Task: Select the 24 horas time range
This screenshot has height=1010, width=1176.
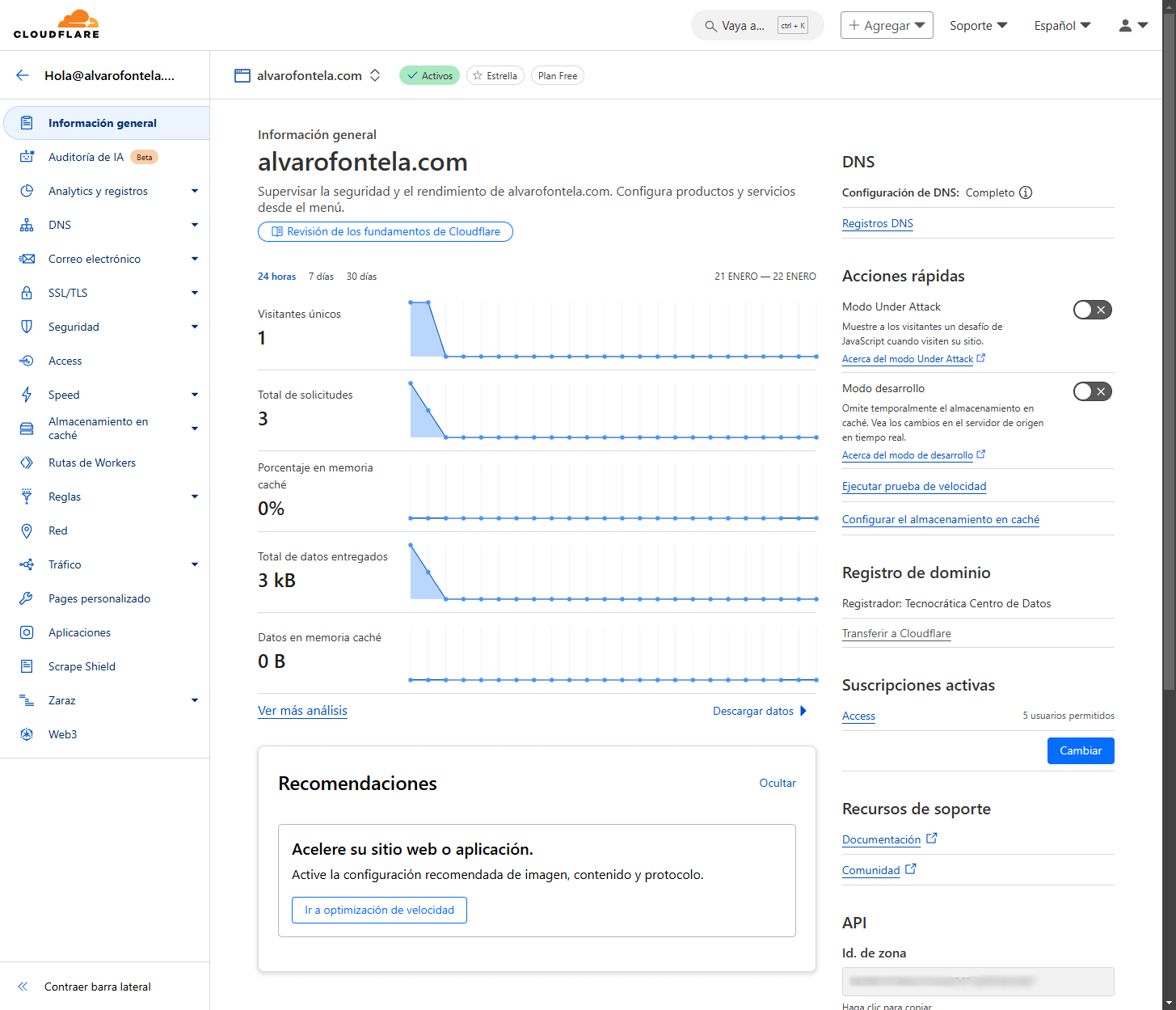Action: tap(276, 277)
